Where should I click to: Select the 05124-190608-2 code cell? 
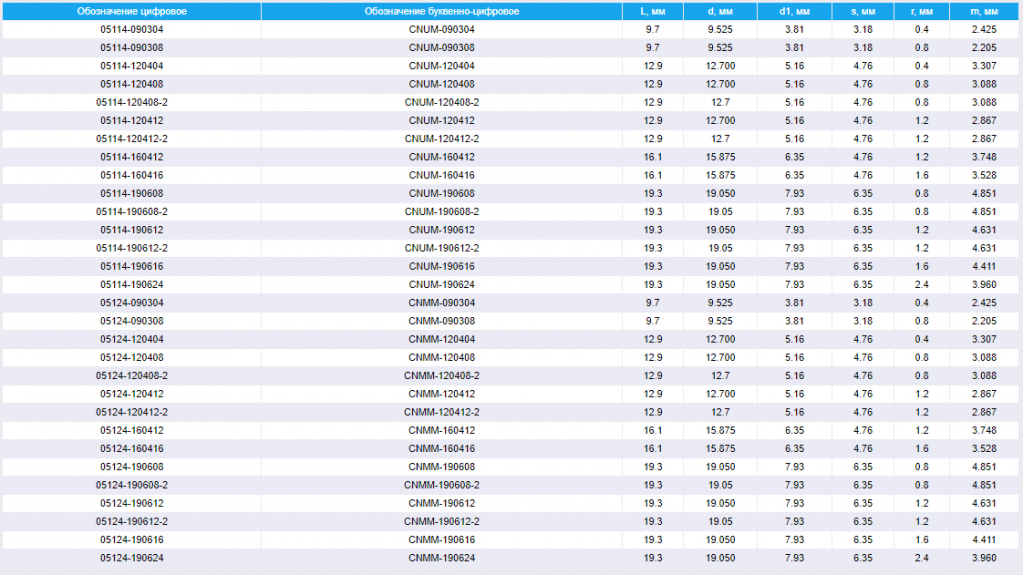point(132,485)
